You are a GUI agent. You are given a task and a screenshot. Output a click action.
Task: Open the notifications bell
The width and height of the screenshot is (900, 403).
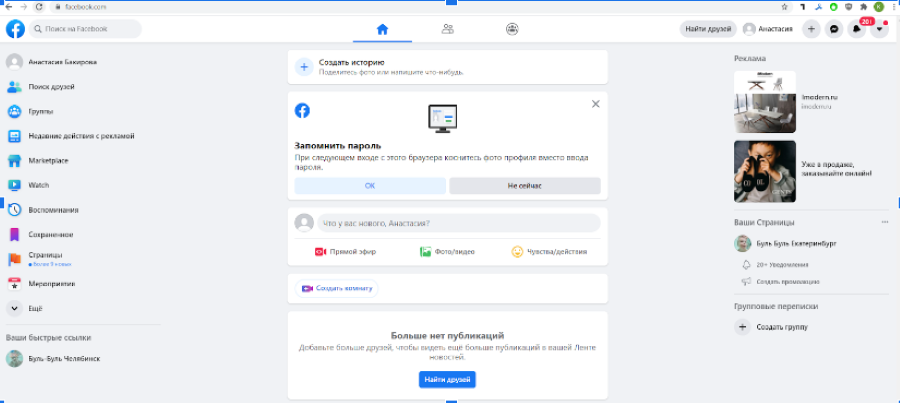pos(856,29)
